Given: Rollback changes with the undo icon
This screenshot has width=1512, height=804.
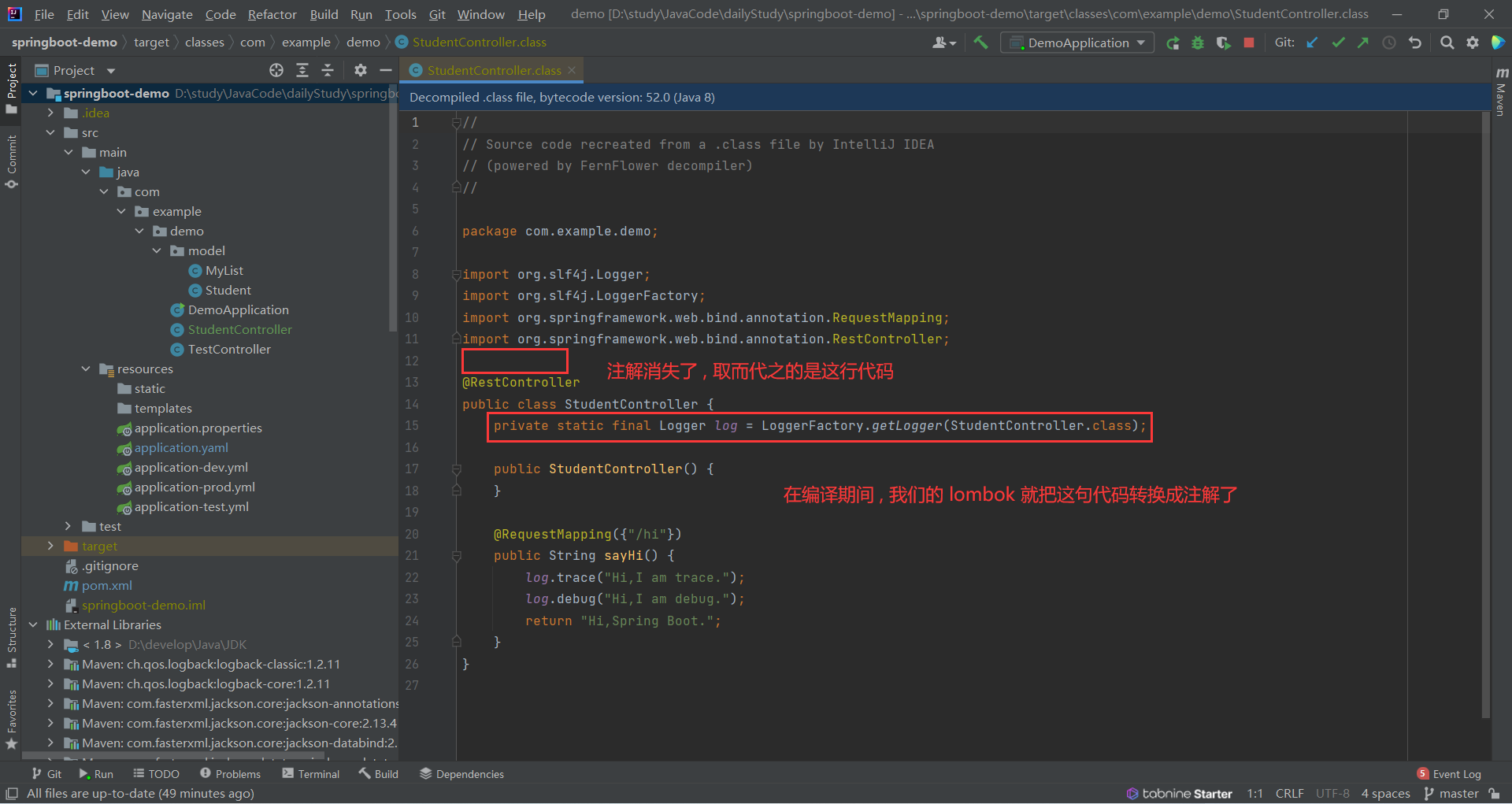Looking at the screenshot, I should click(x=1415, y=43).
